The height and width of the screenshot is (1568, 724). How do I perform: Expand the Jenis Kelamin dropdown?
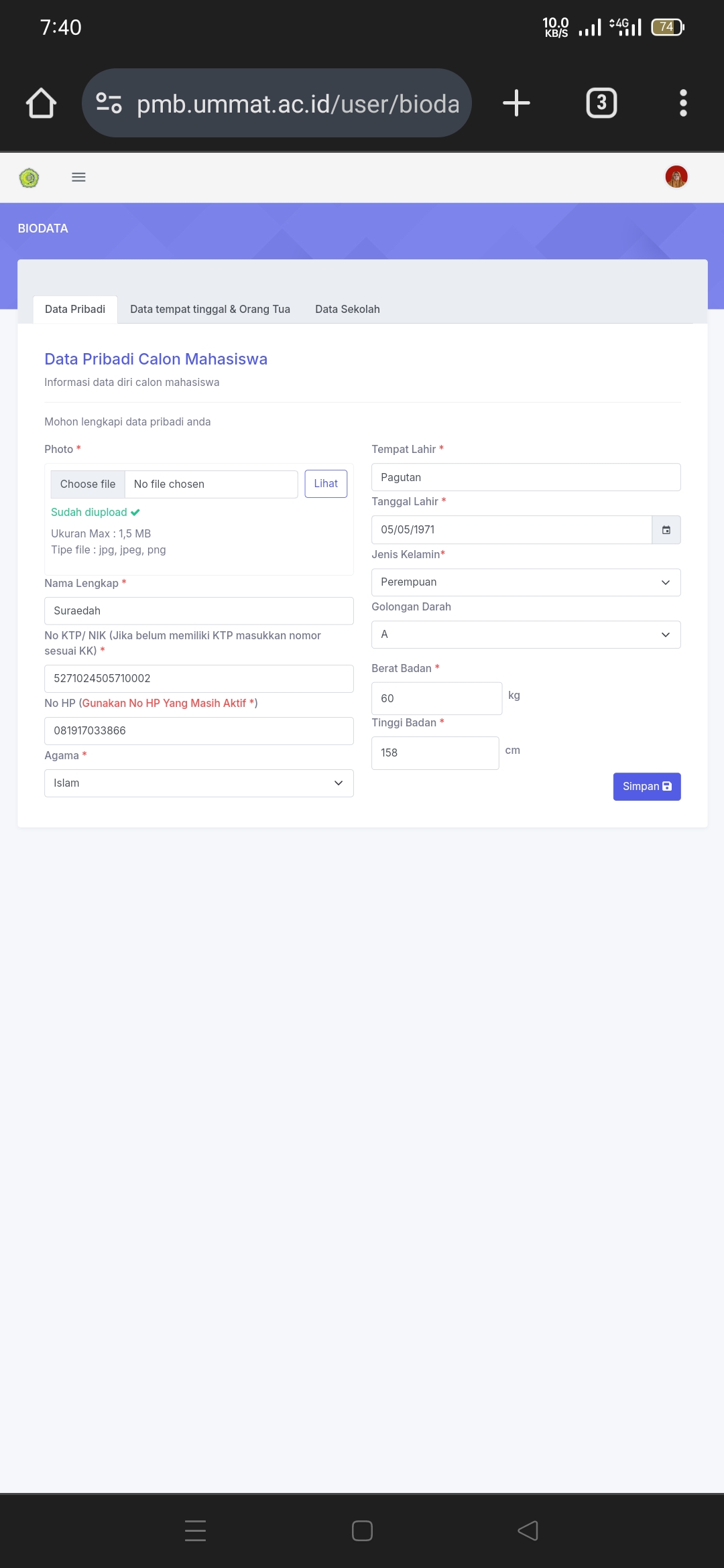[526, 582]
